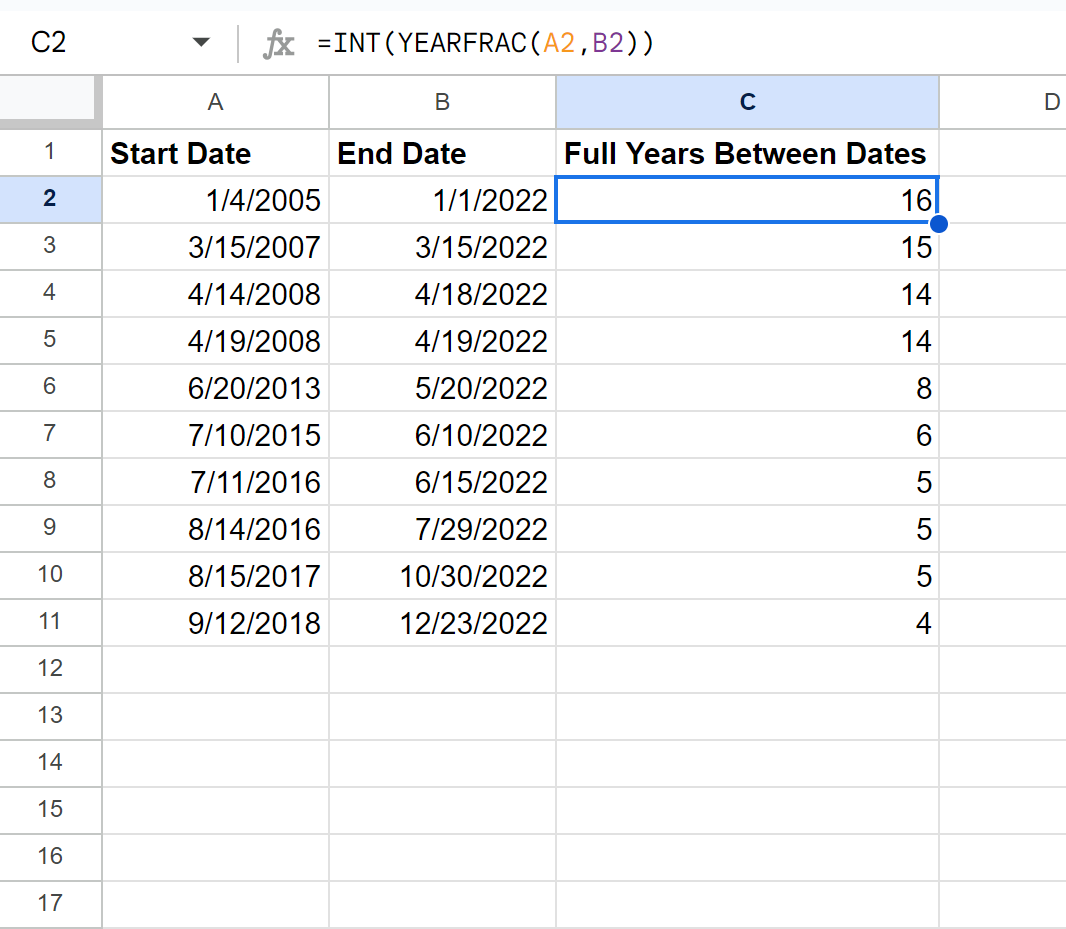Select column C header
This screenshot has height=929, width=1066.
click(747, 102)
